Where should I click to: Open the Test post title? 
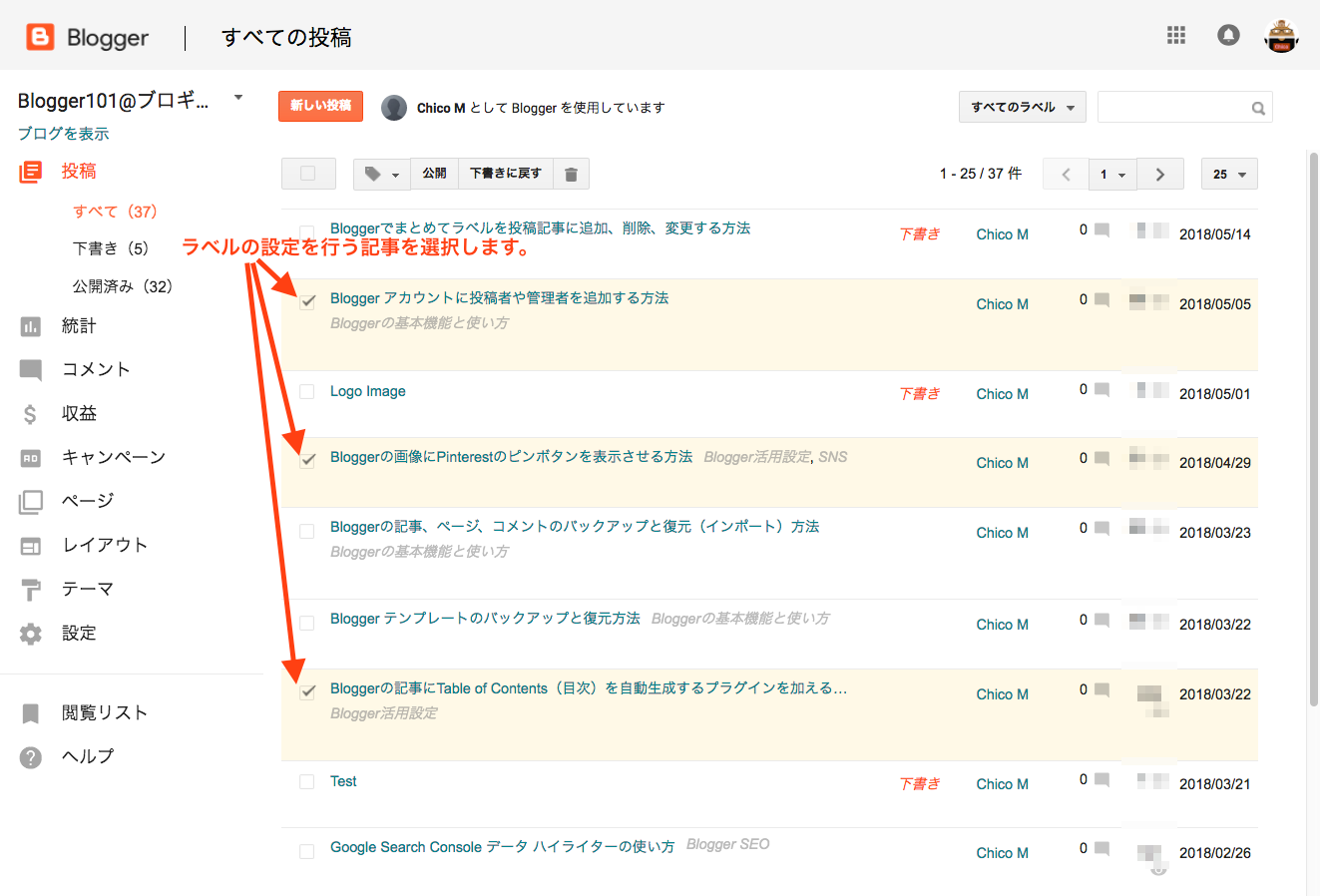click(x=343, y=781)
